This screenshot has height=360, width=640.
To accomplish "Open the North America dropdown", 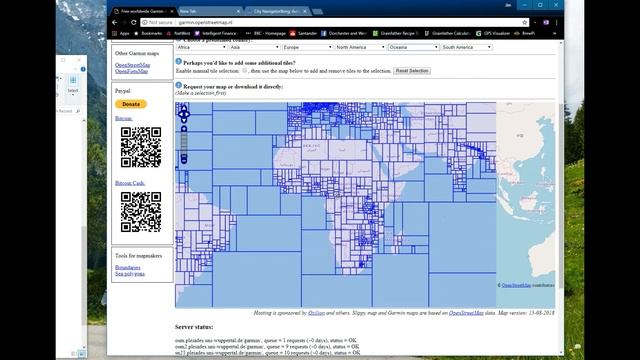I will click(x=360, y=47).
